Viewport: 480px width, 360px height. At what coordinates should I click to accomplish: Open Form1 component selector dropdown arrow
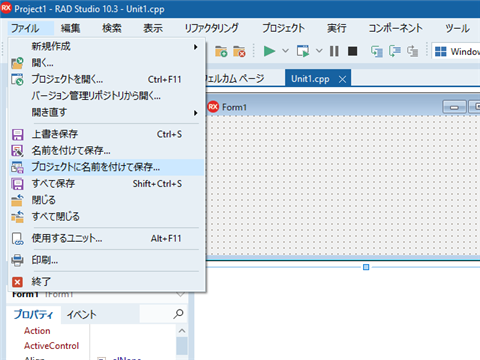coord(180,295)
